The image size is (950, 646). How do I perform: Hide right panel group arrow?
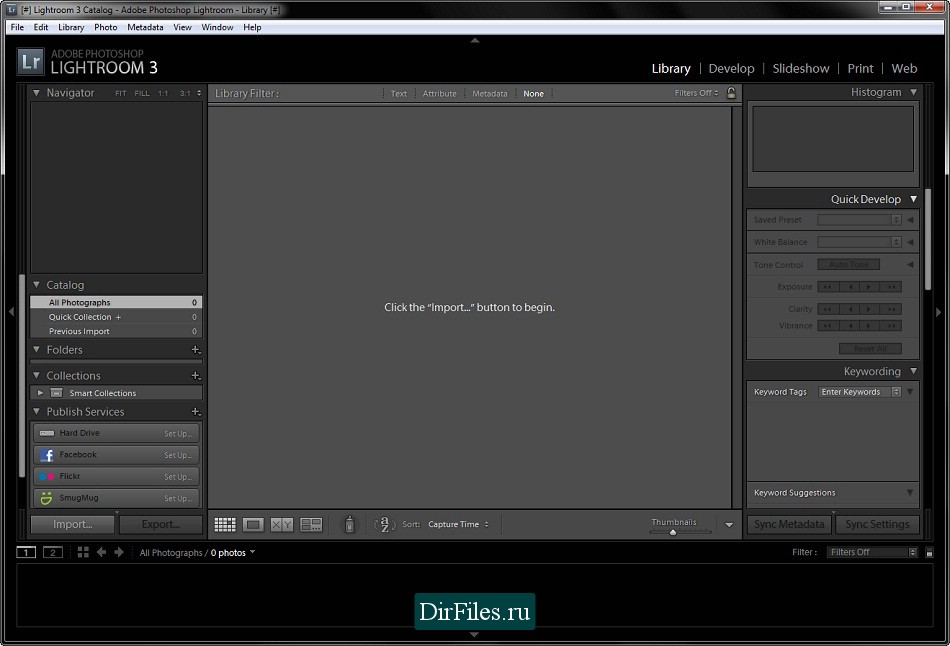(x=938, y=312)
